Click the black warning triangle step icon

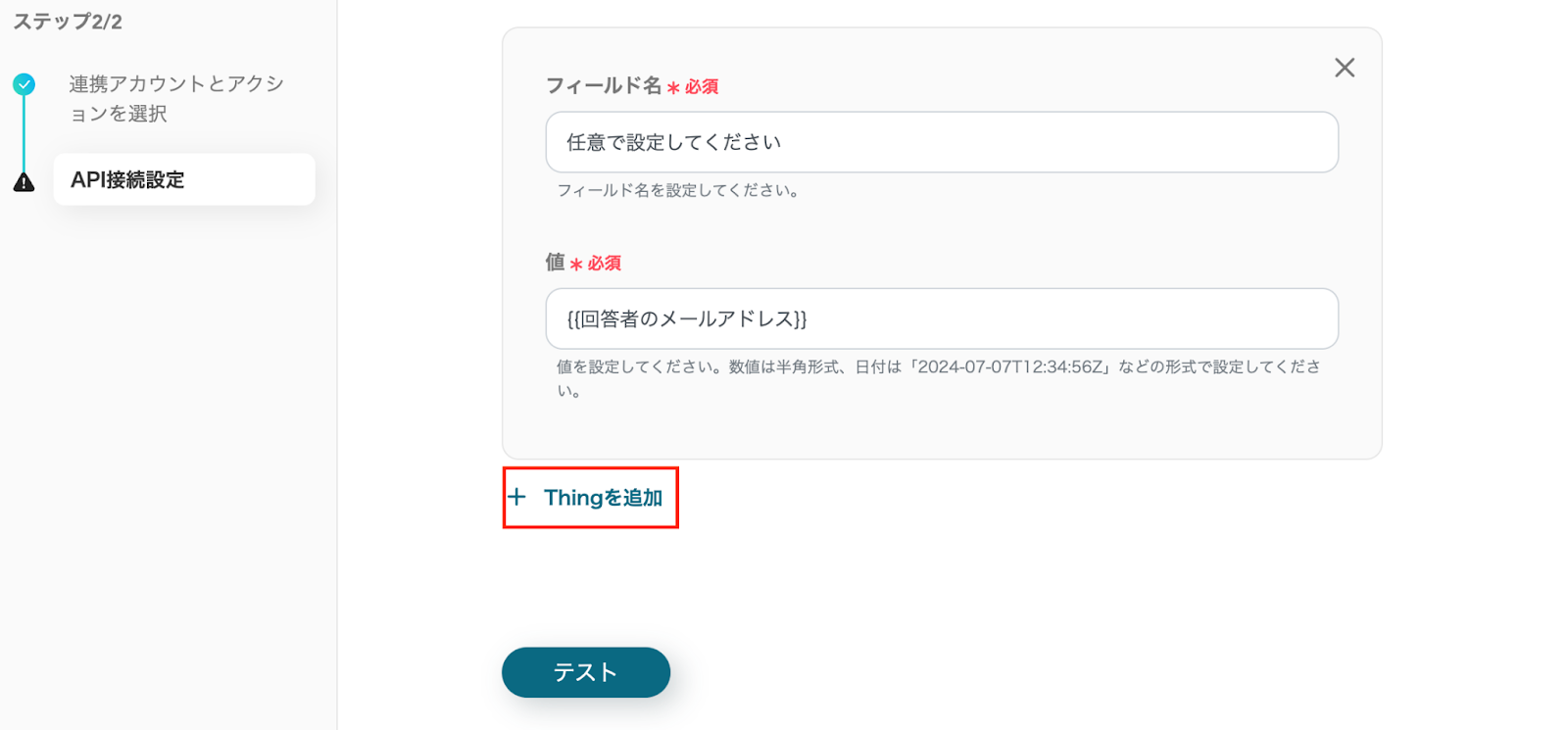point(24,182)
